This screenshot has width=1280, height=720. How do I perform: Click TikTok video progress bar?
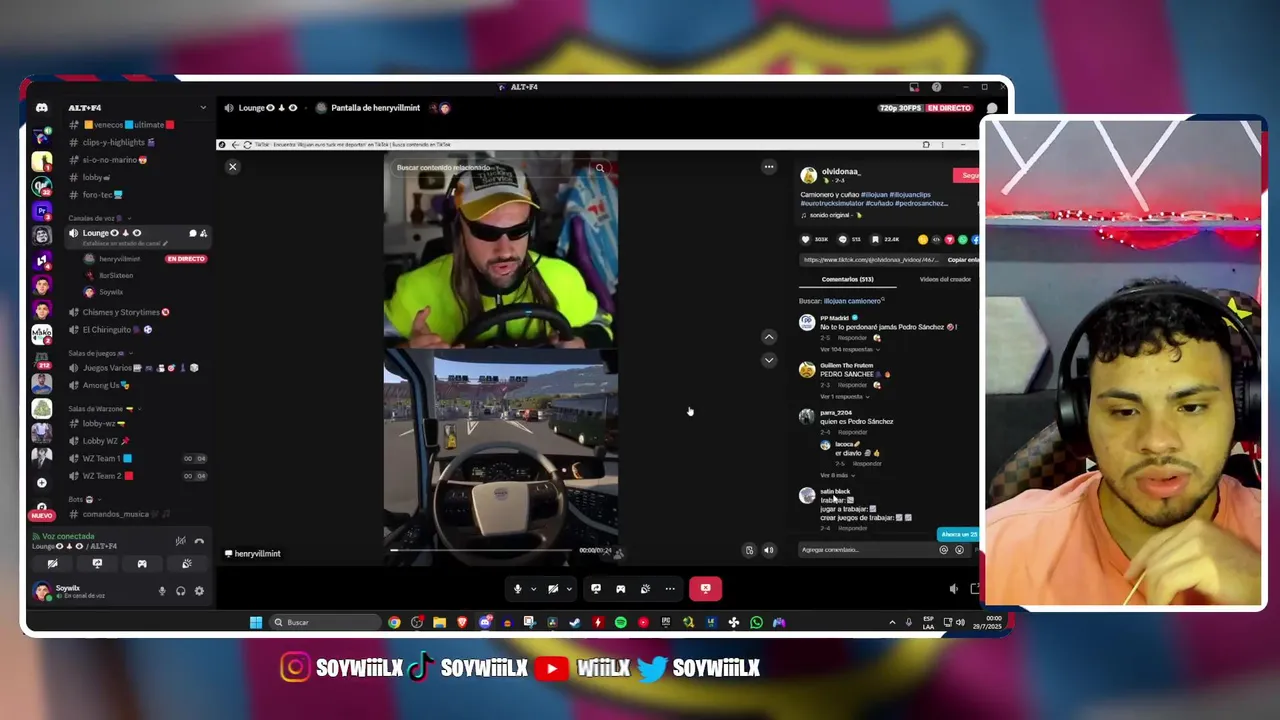(x=483, y=550)
